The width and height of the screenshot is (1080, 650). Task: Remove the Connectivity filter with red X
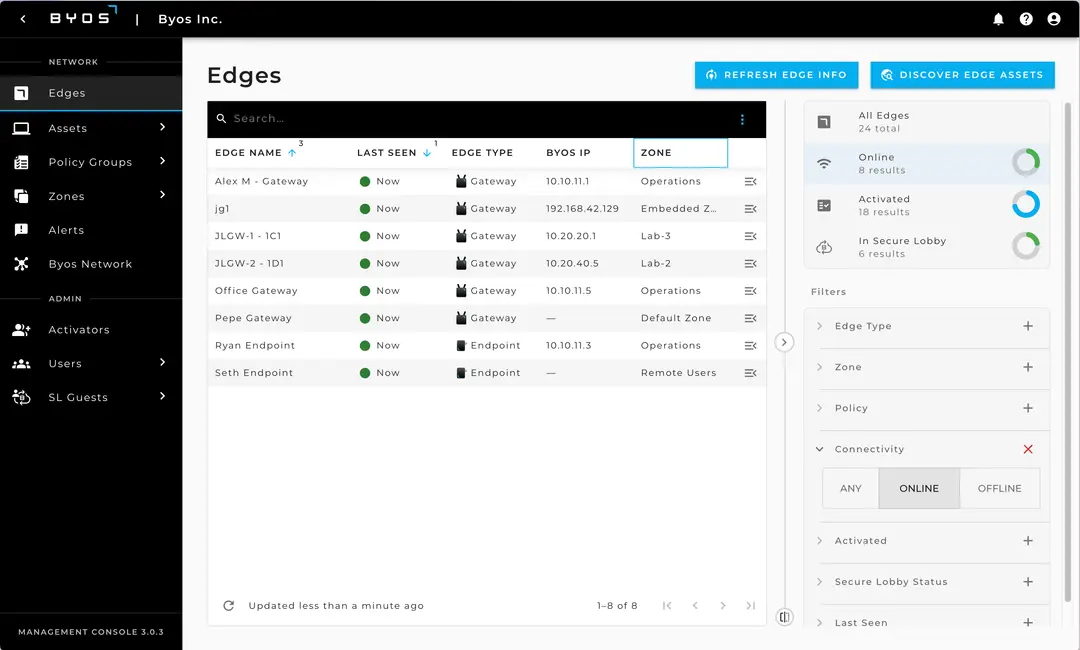1028,450
